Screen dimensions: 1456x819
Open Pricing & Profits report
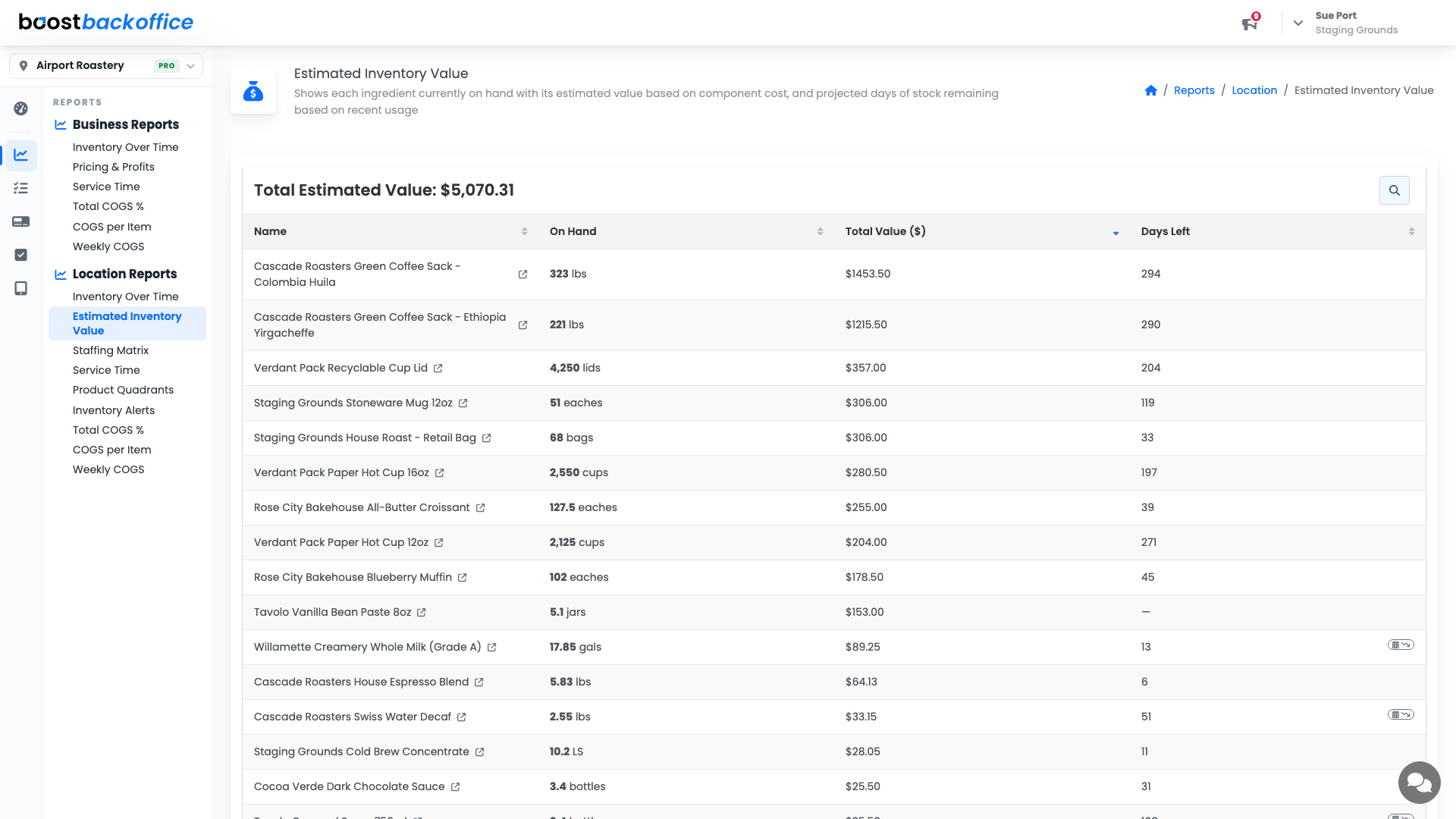(114, 167)
